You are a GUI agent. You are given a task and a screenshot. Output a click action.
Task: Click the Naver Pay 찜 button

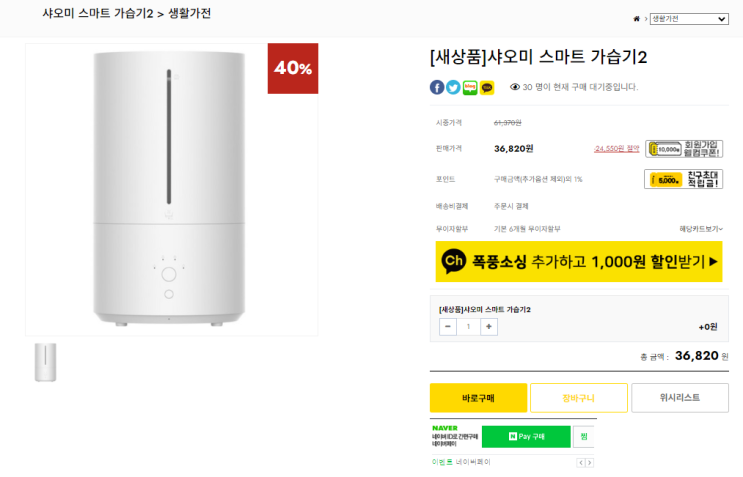pos(583,437)
